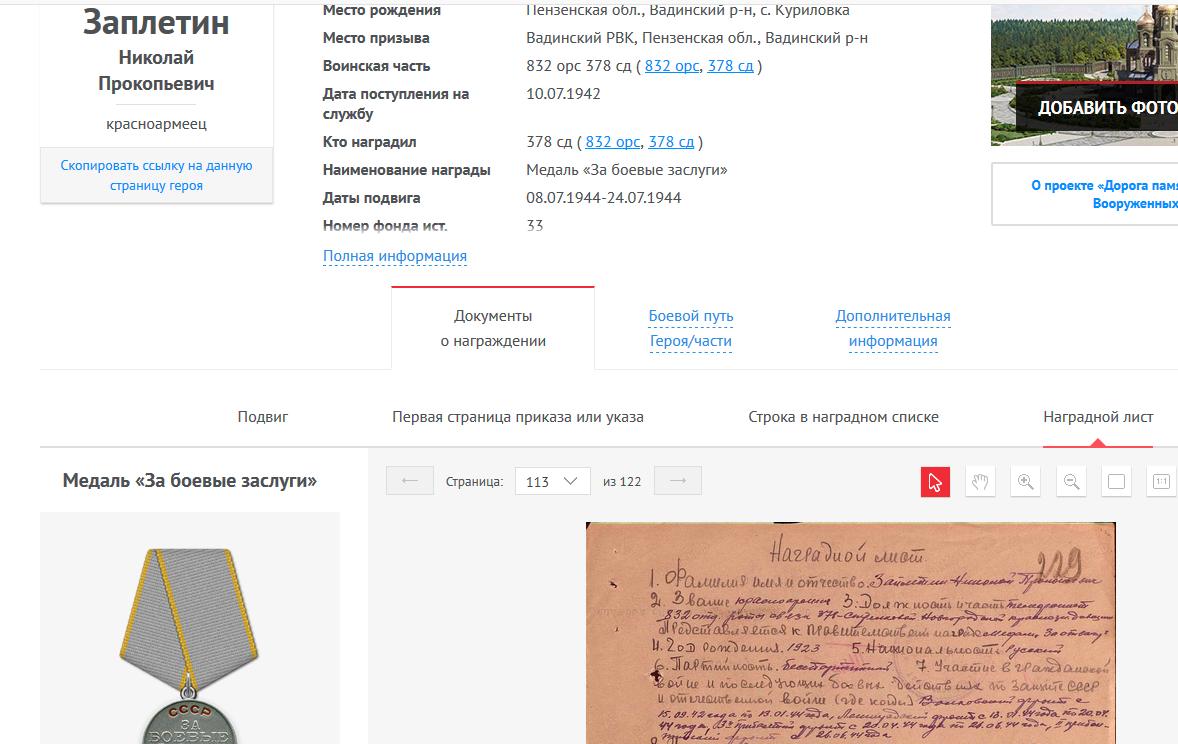Show document at 1:1 scale
Image resolution: width=1178 pixels, height=744 pixels.
pyautogui.click(x=1161, y=482)
